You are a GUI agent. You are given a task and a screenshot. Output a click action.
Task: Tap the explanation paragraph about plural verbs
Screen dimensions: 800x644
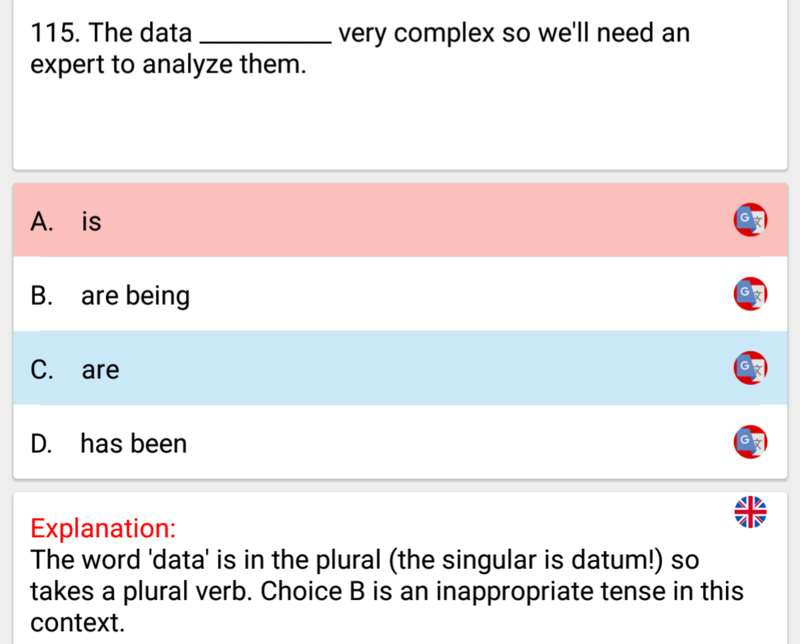[x=387, y=591]
